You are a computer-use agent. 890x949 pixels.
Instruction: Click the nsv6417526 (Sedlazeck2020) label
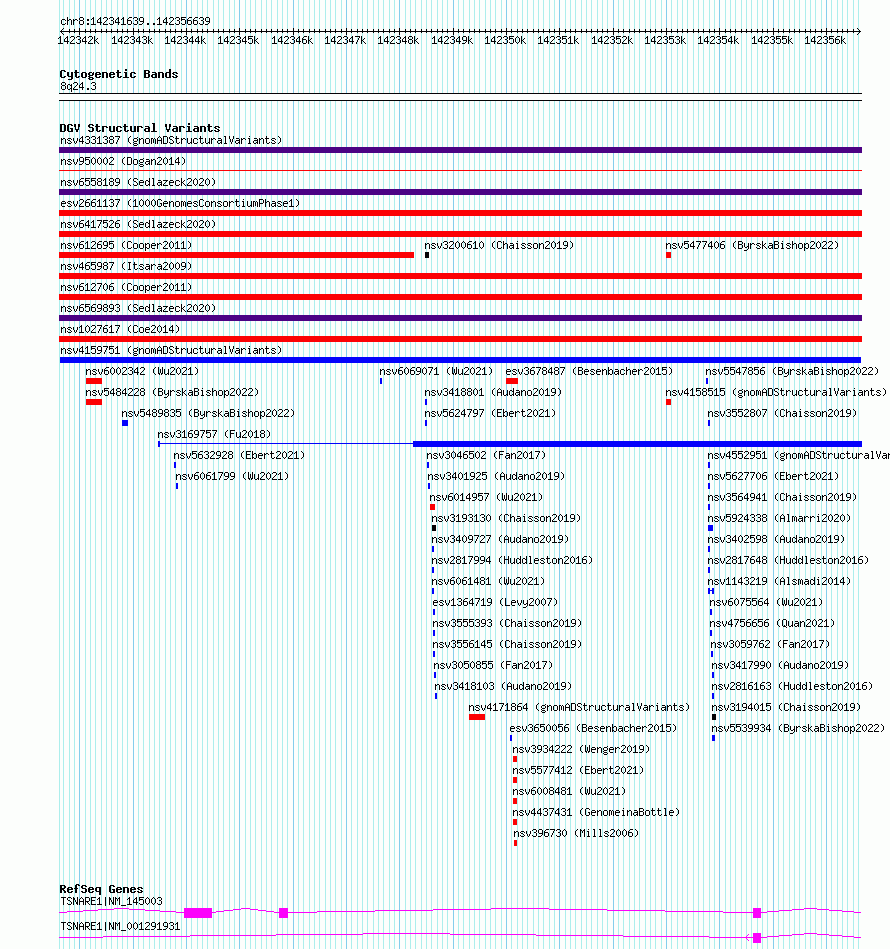point(138,225)
